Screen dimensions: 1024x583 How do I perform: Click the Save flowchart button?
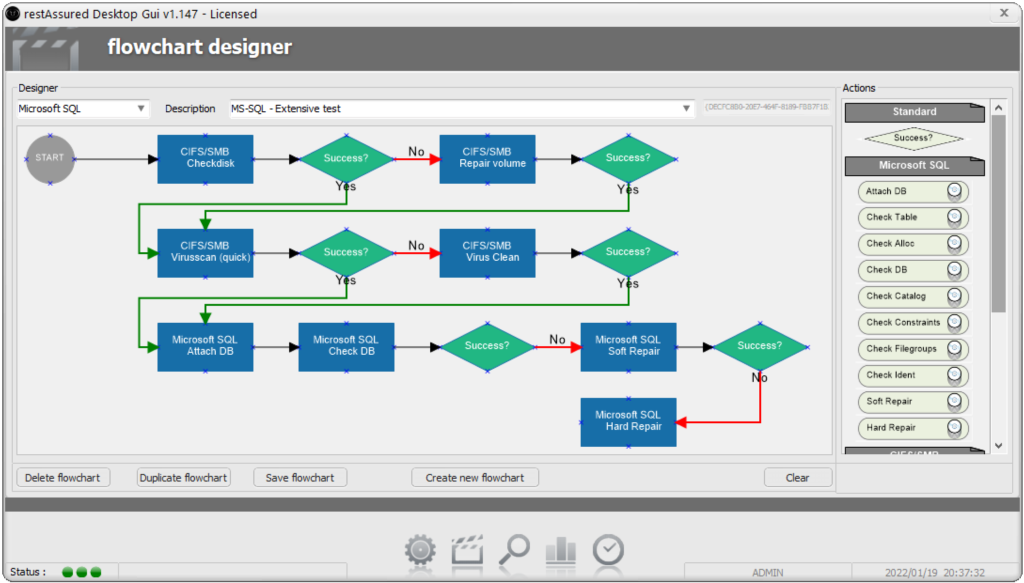300,478
